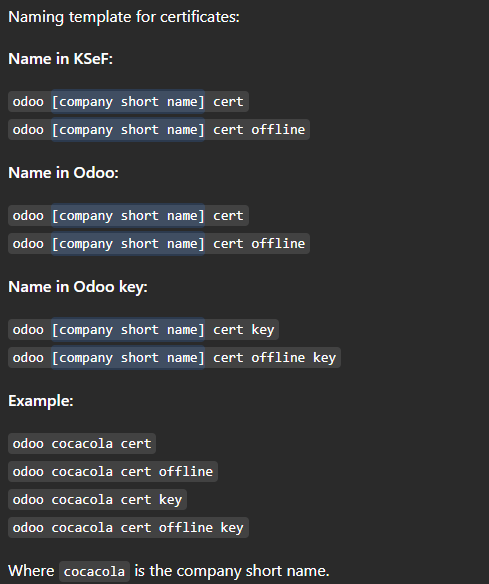Click the words 'is the company short name.'
The image size is (489, 584).
[x=232, y=571]
